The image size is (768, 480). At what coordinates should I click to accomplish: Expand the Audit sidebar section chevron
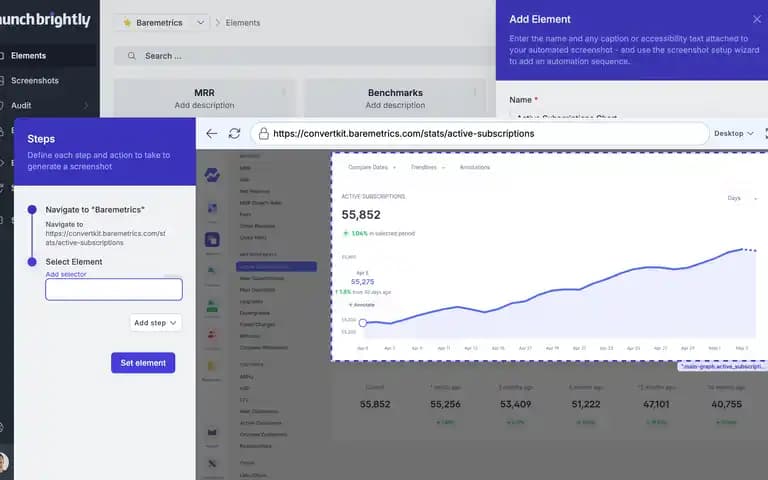(x=86, y=105)
